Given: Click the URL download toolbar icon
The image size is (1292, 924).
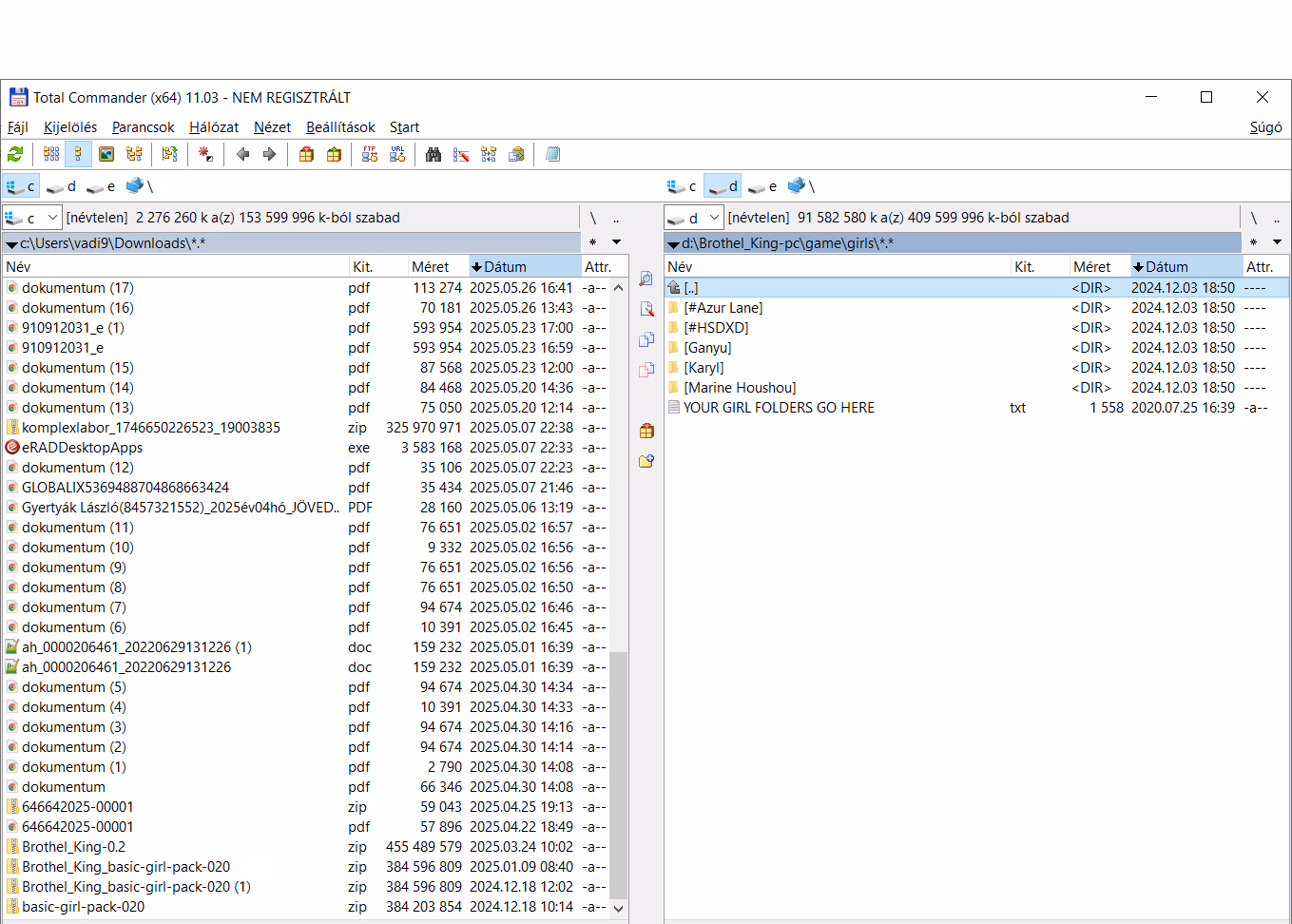Looking at the screenshot, I should (x=397, y=154).
